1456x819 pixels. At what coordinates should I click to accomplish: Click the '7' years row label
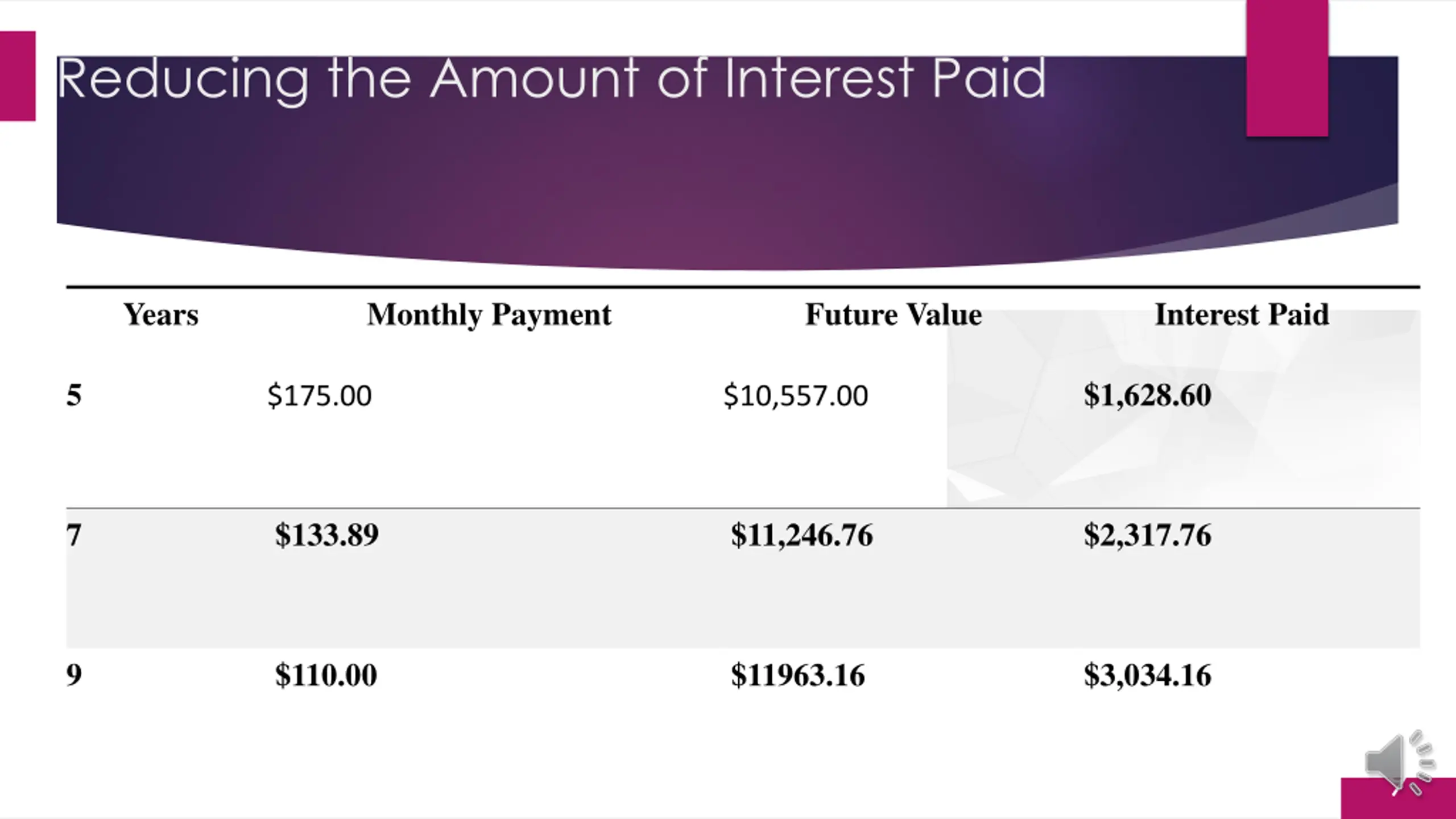click(x=74, y=536)
